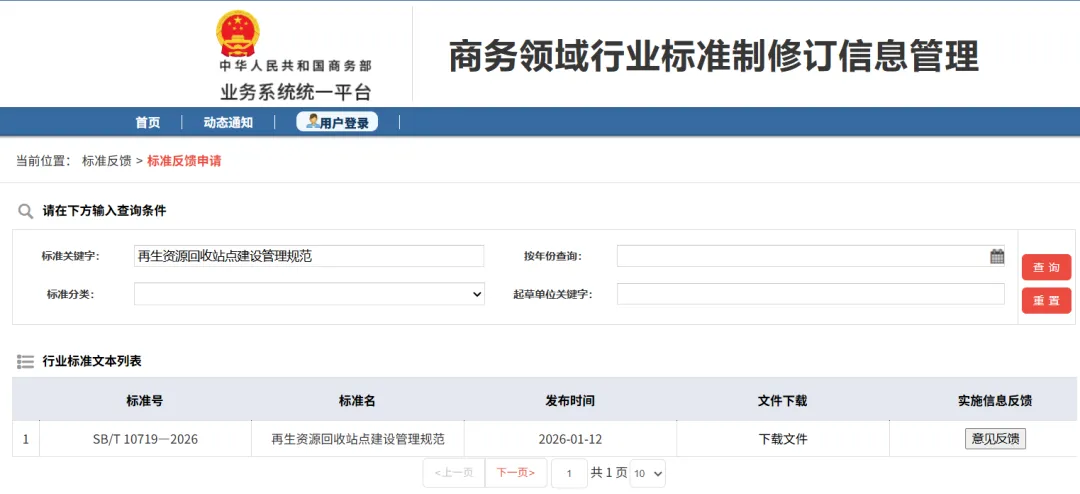
Task: Click the search magnifier icon
Action: click(x=26, y=211)
